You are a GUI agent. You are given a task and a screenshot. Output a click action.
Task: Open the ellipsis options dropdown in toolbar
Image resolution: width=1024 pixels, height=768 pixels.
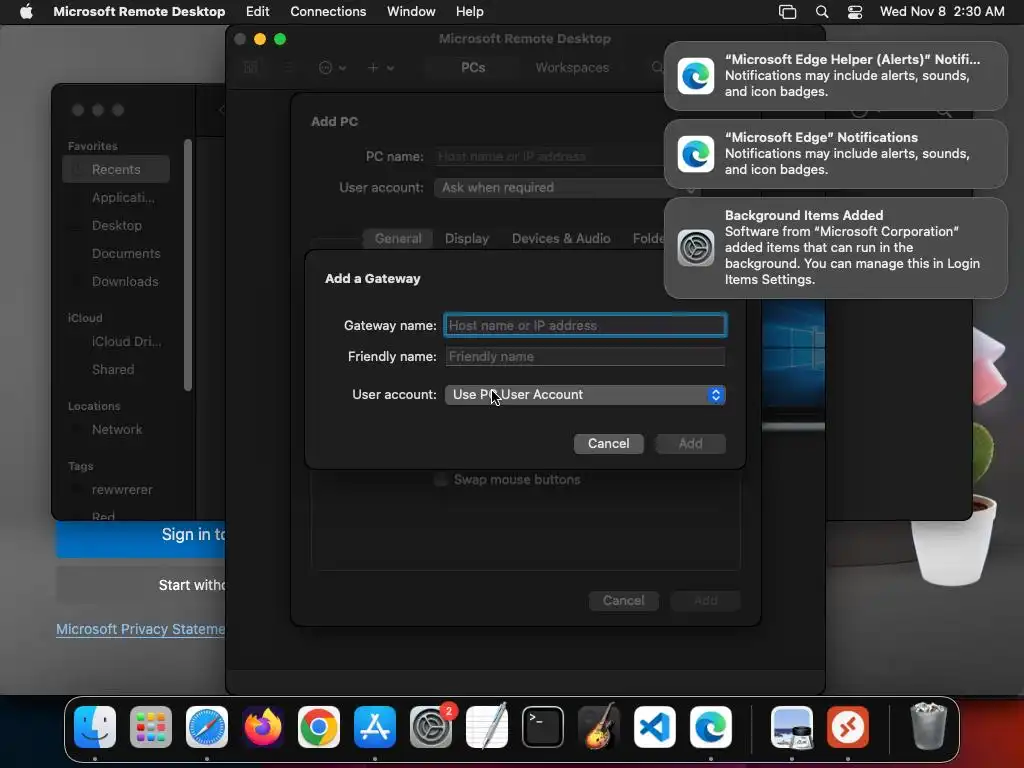pyautogui.click(x=332, y=67)
